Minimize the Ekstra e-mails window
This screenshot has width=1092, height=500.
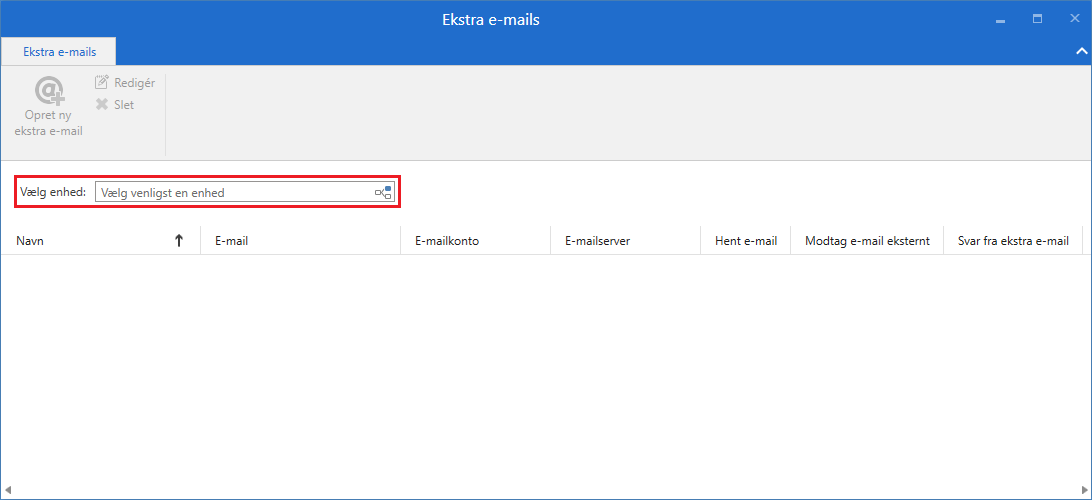[1000, 20]
